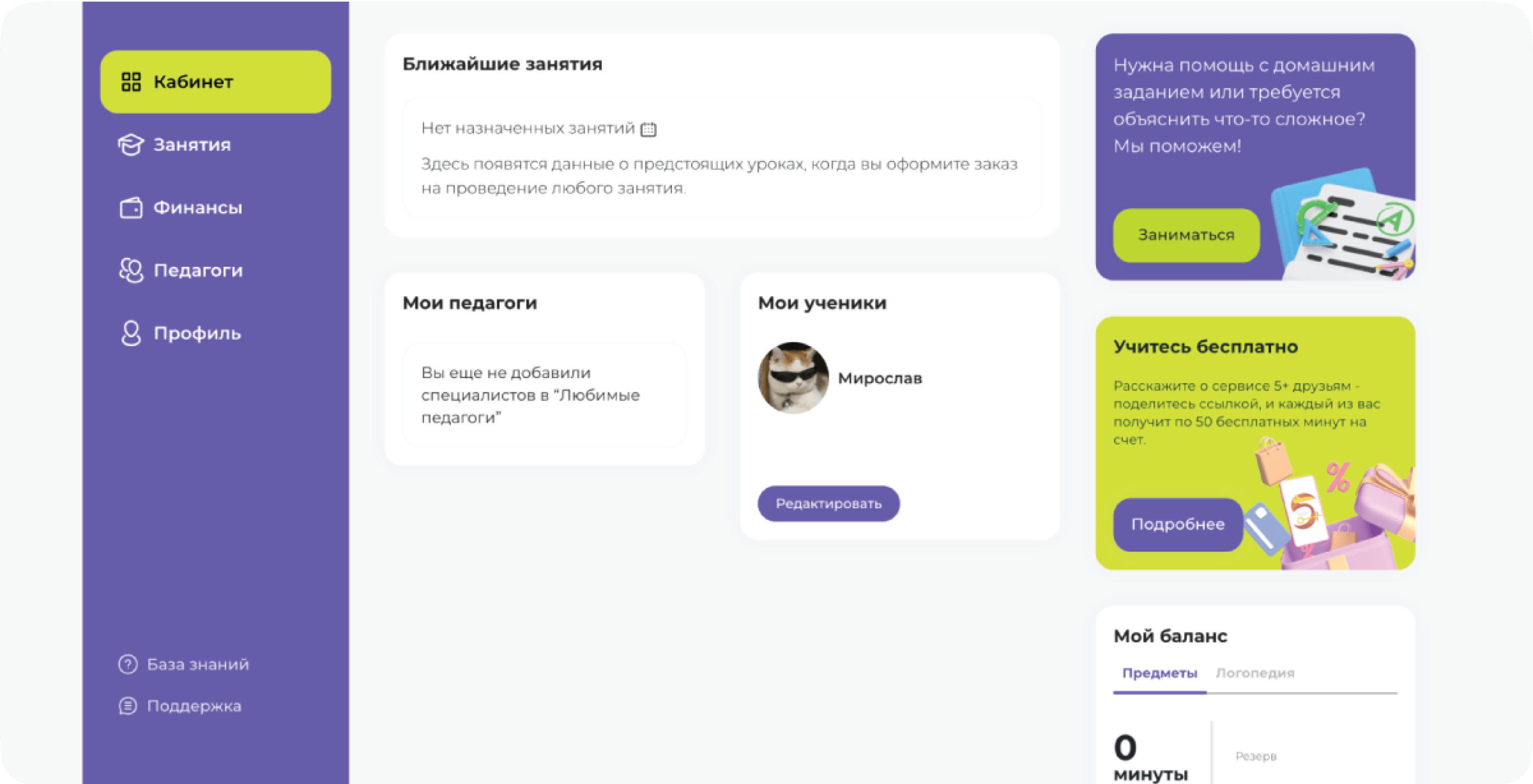Open the Поддержка support link
The height and width of the screenshot is (784, 1533).
pos(194,706)
